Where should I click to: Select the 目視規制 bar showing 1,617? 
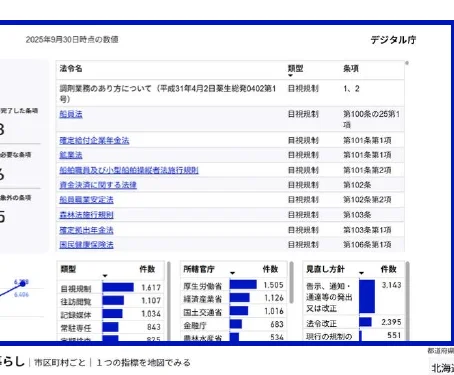[x=118, y=287]
